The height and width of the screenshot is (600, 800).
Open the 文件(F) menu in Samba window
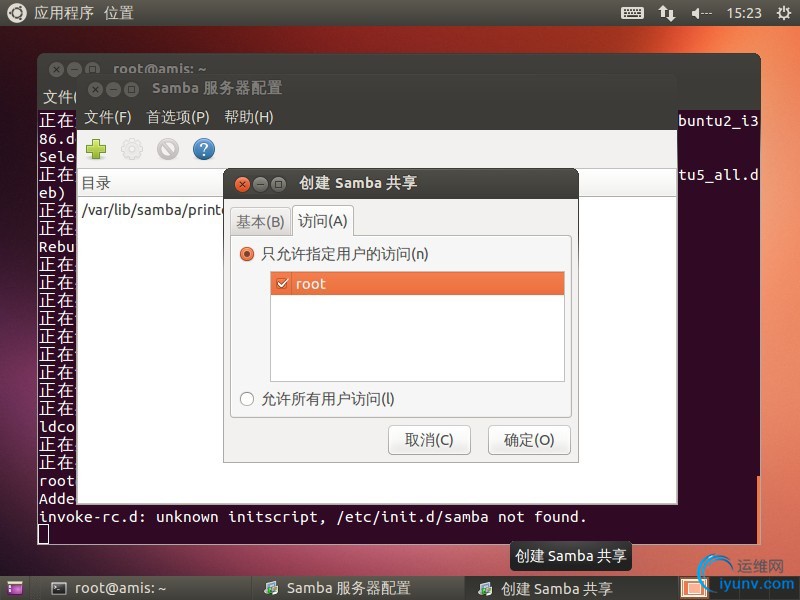coord(108,117)
